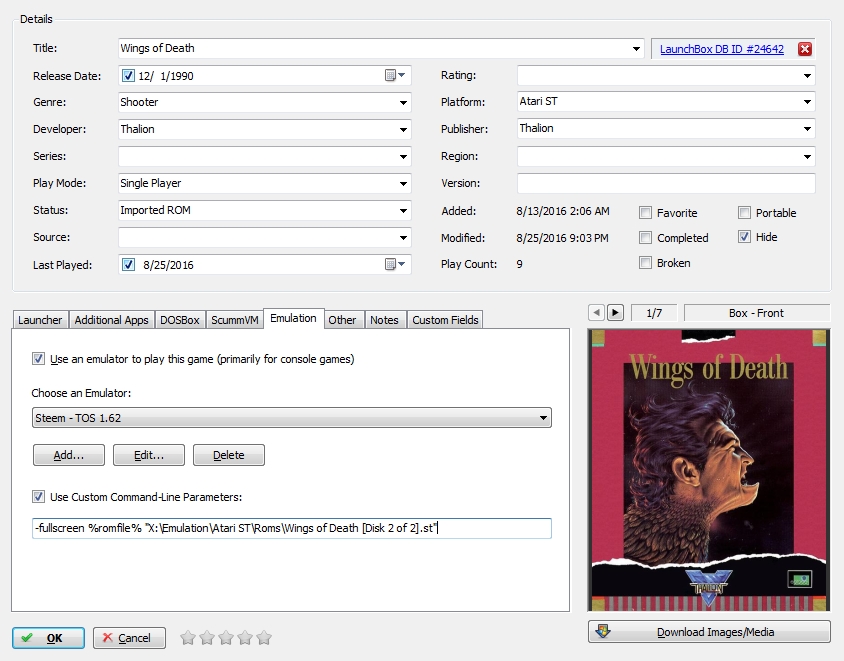This screenshot has height=661, width=844.
Task: Open the Play Mode dropdown
Action: (403, 184)
